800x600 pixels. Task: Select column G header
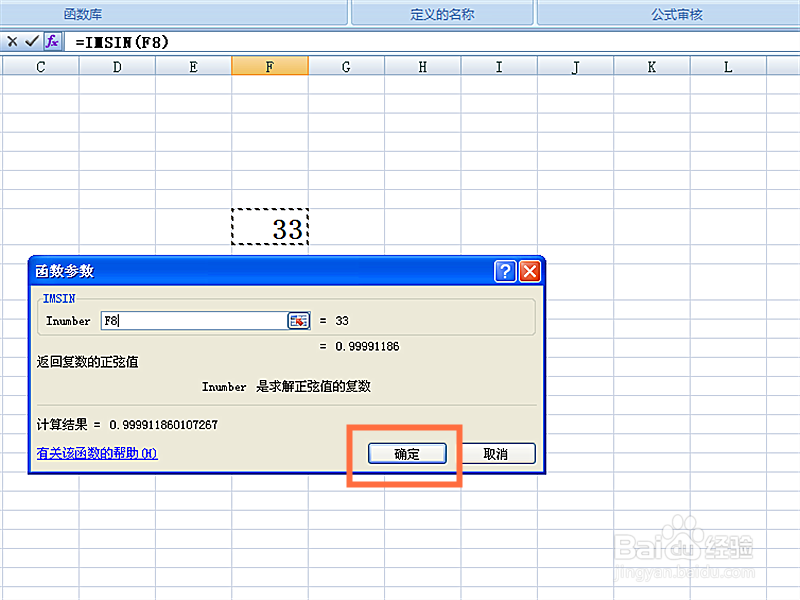coord(346,67)
